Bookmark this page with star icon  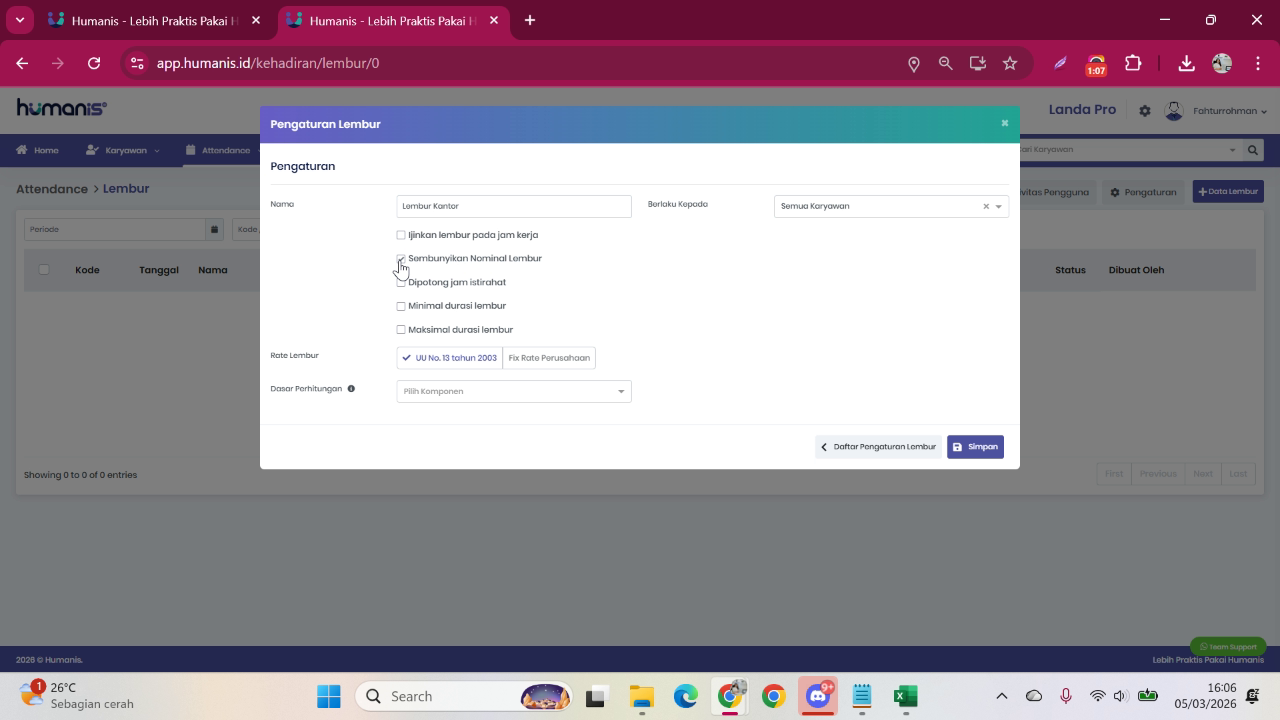click(x=1010, y=63)
